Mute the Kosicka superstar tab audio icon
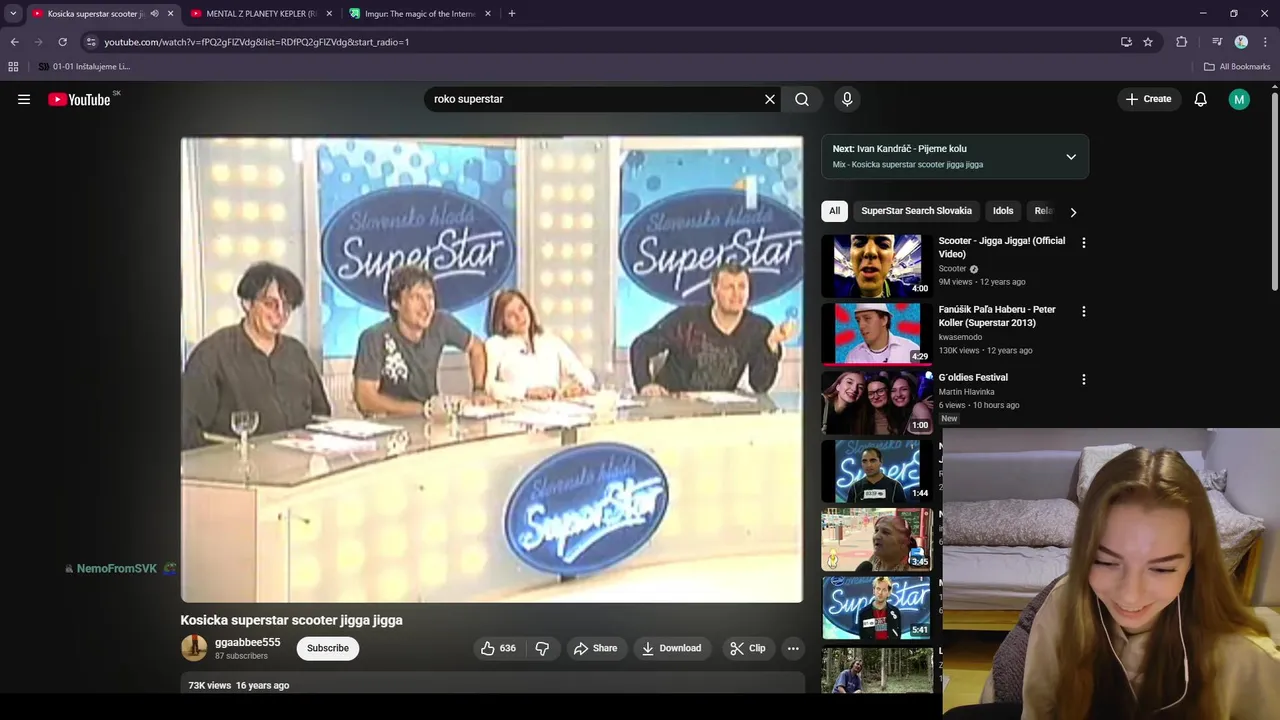 [x=154, y=13]
